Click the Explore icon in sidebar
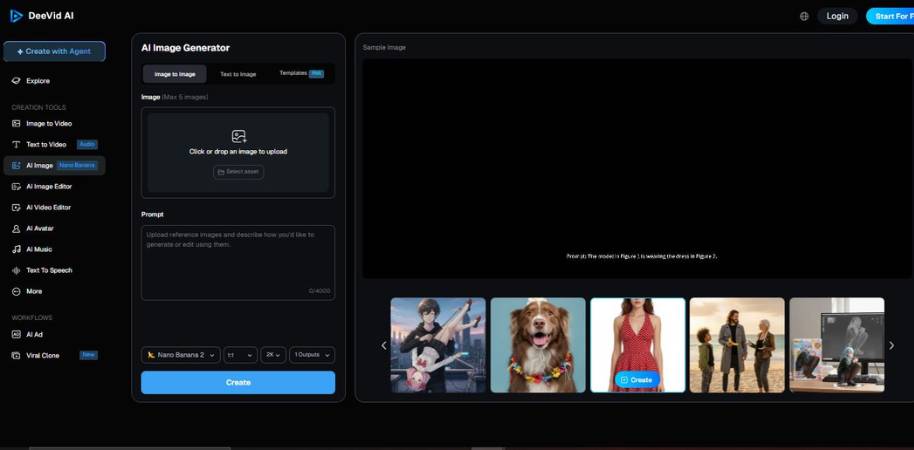 click(x=16, y=81)
